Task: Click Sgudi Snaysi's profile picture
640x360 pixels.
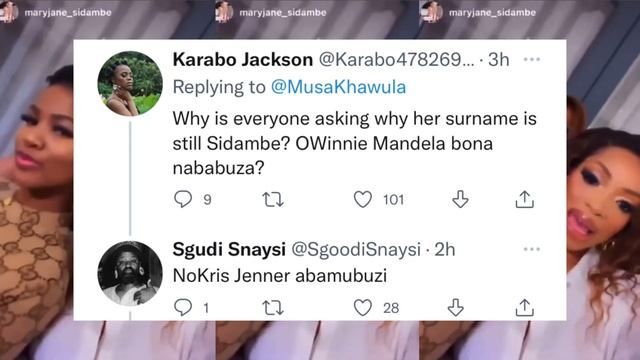Action: pyautogui.click(x=130, y=273)
